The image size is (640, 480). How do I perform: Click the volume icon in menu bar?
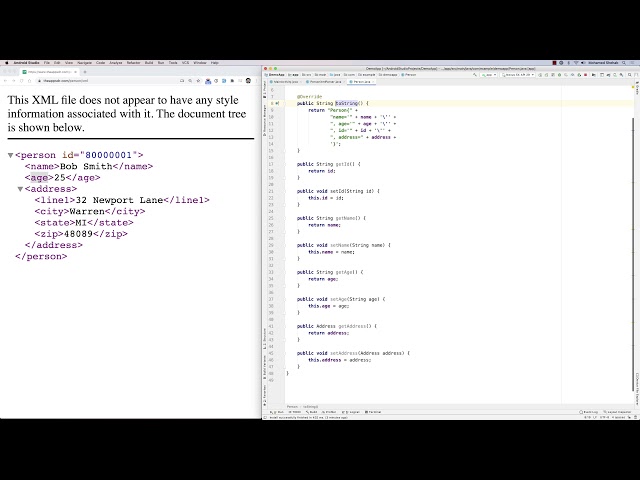583,63
